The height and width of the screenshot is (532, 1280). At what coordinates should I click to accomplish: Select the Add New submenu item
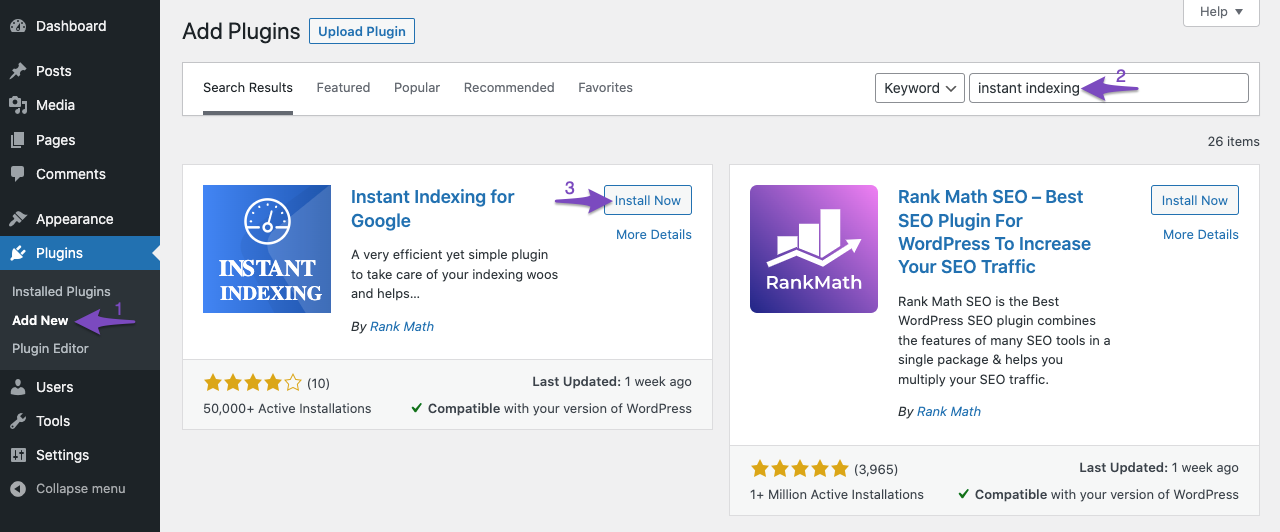pos(40,320)
